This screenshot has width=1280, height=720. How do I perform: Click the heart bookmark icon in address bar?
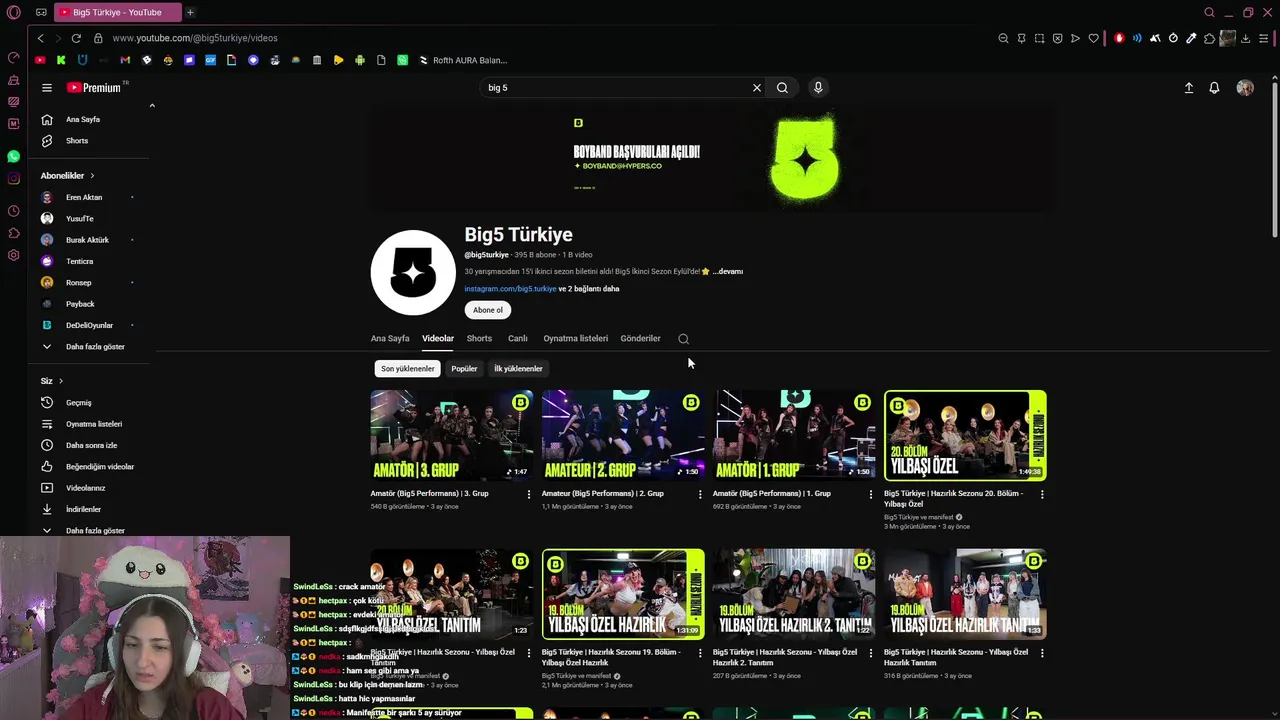click(x=1093, y=38)
